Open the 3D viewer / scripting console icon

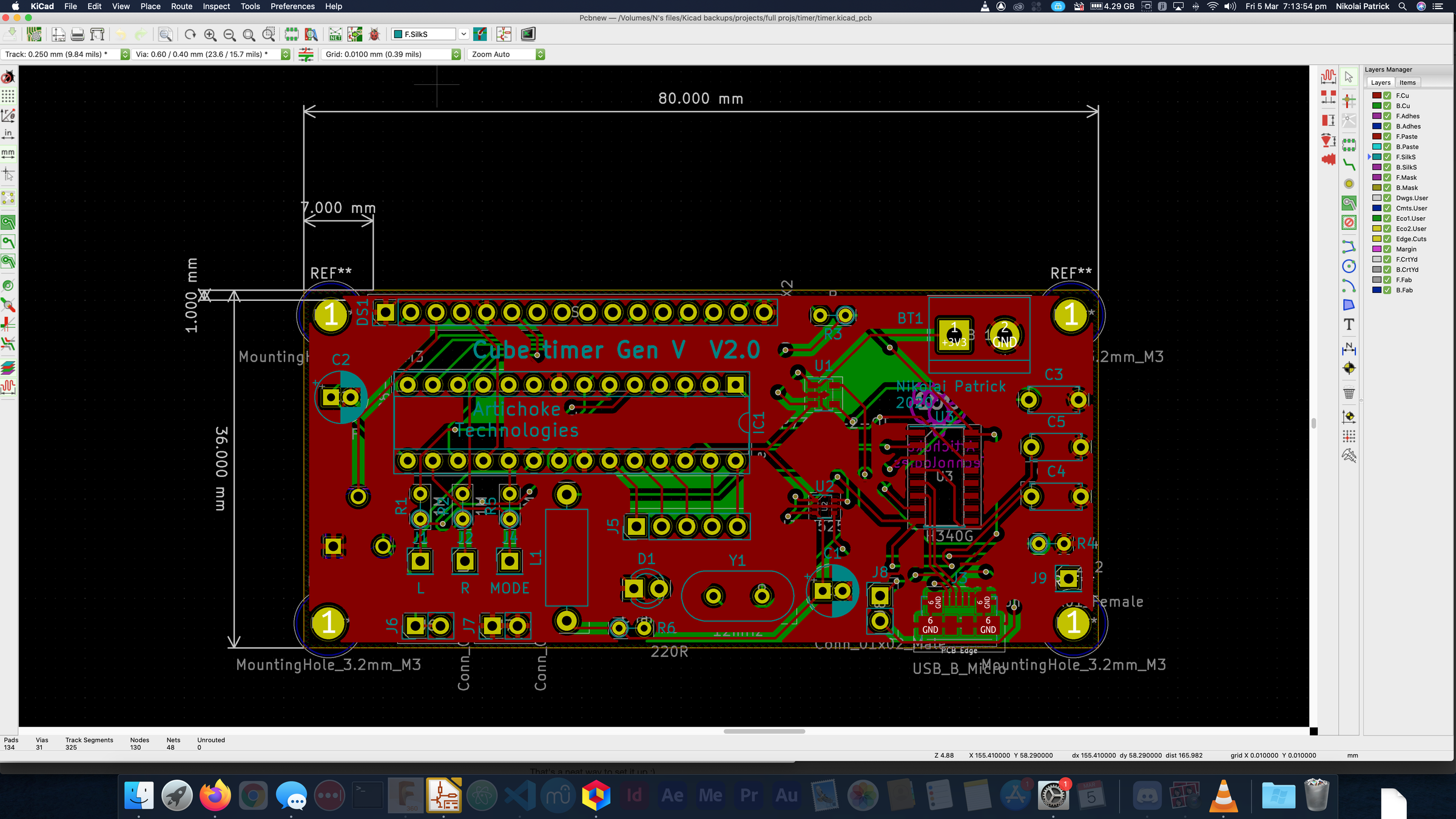click(x=528, y=34)
